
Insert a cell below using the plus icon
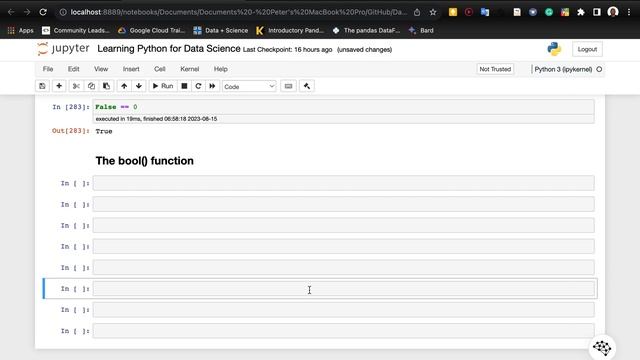point(59,86)
